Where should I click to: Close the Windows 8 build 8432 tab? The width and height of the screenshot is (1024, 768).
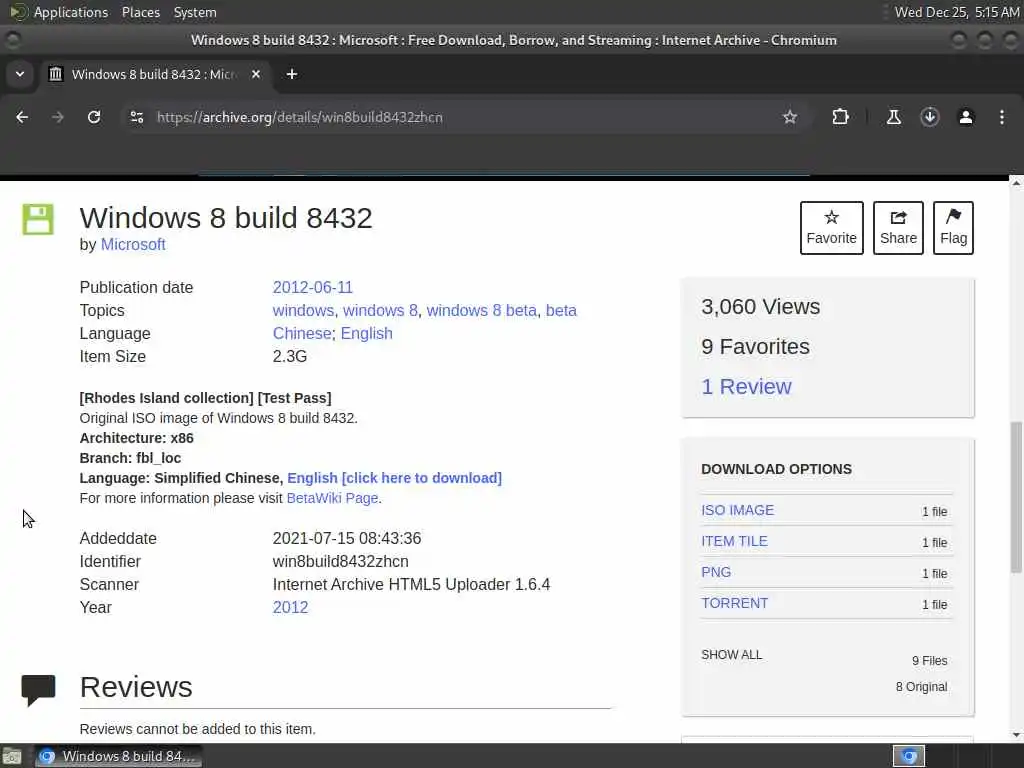(x=256, y=74)
